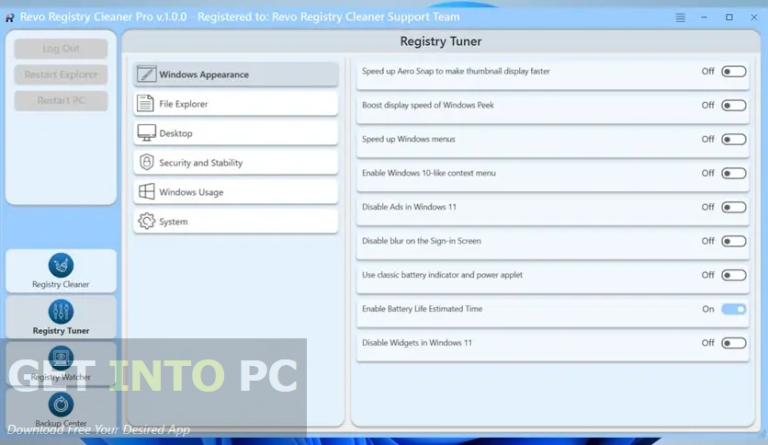768x445 pixels.
Task: Enable Disable Ads in Windows 11 switch
Action: [x=733, y=208]
